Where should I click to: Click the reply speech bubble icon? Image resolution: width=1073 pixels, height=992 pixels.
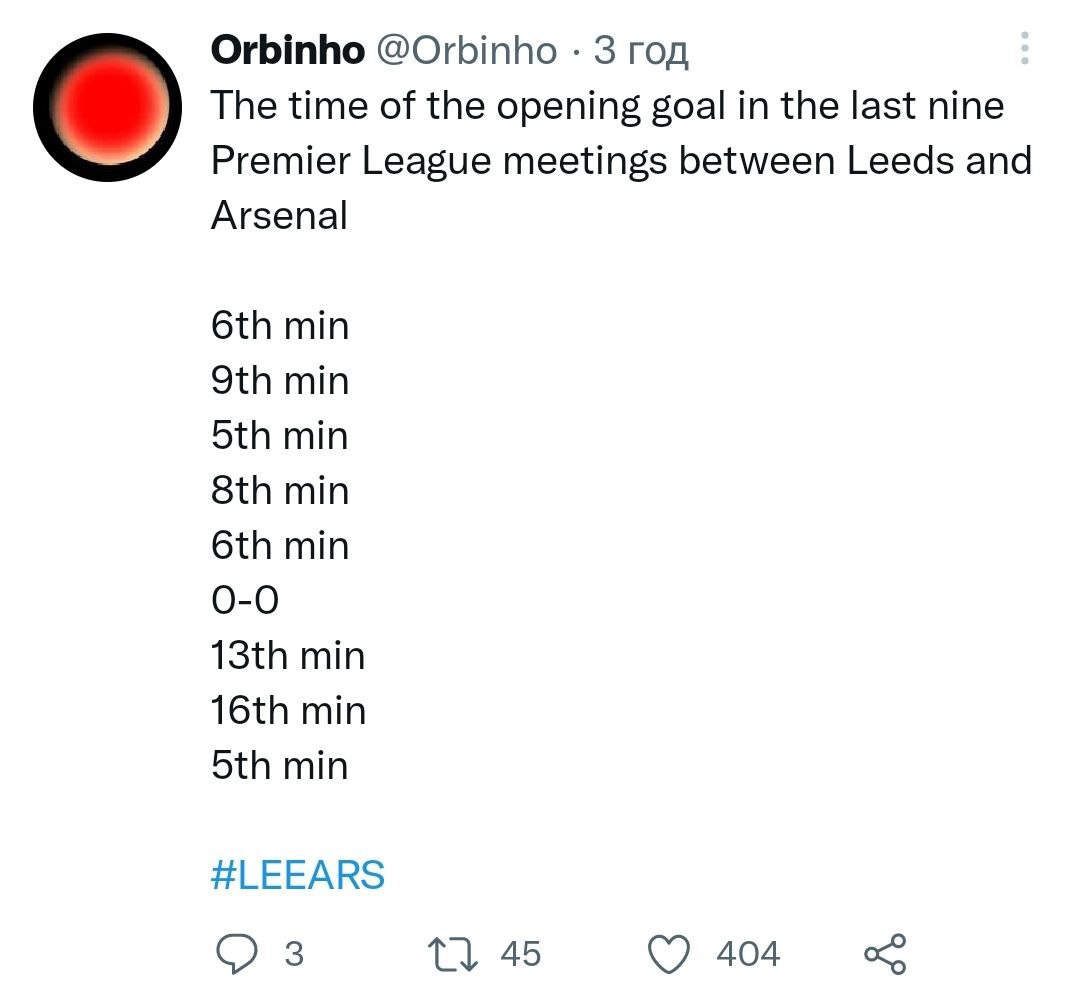[x=239, y=953]
